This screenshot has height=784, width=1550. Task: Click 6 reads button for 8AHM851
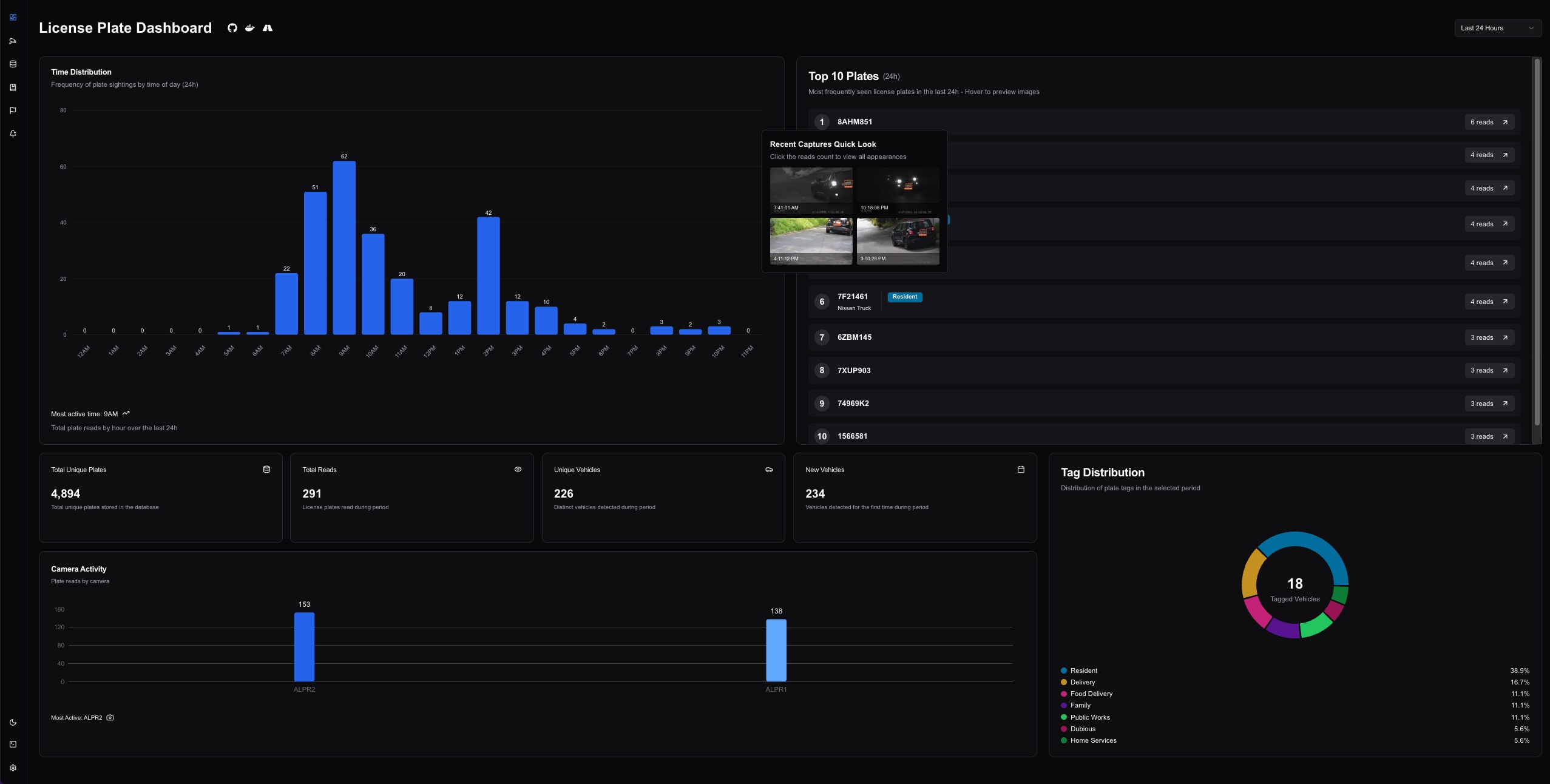1489,122
